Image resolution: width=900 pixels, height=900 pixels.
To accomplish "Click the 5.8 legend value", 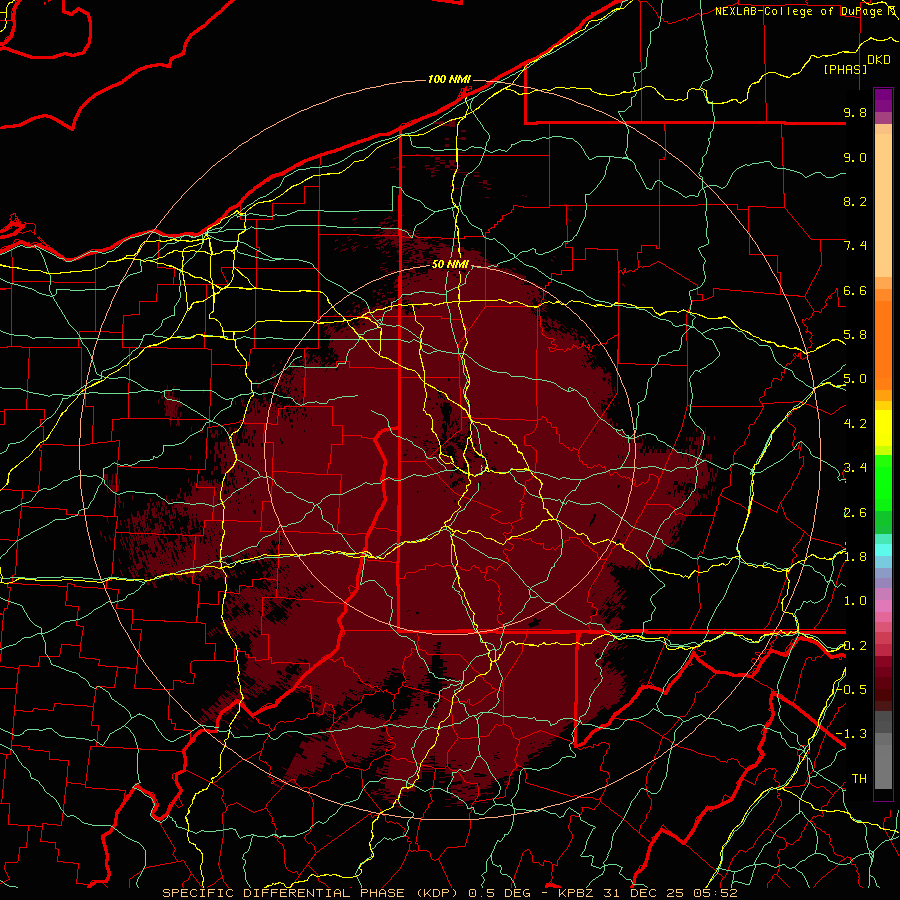I will [x=855, y=335].
